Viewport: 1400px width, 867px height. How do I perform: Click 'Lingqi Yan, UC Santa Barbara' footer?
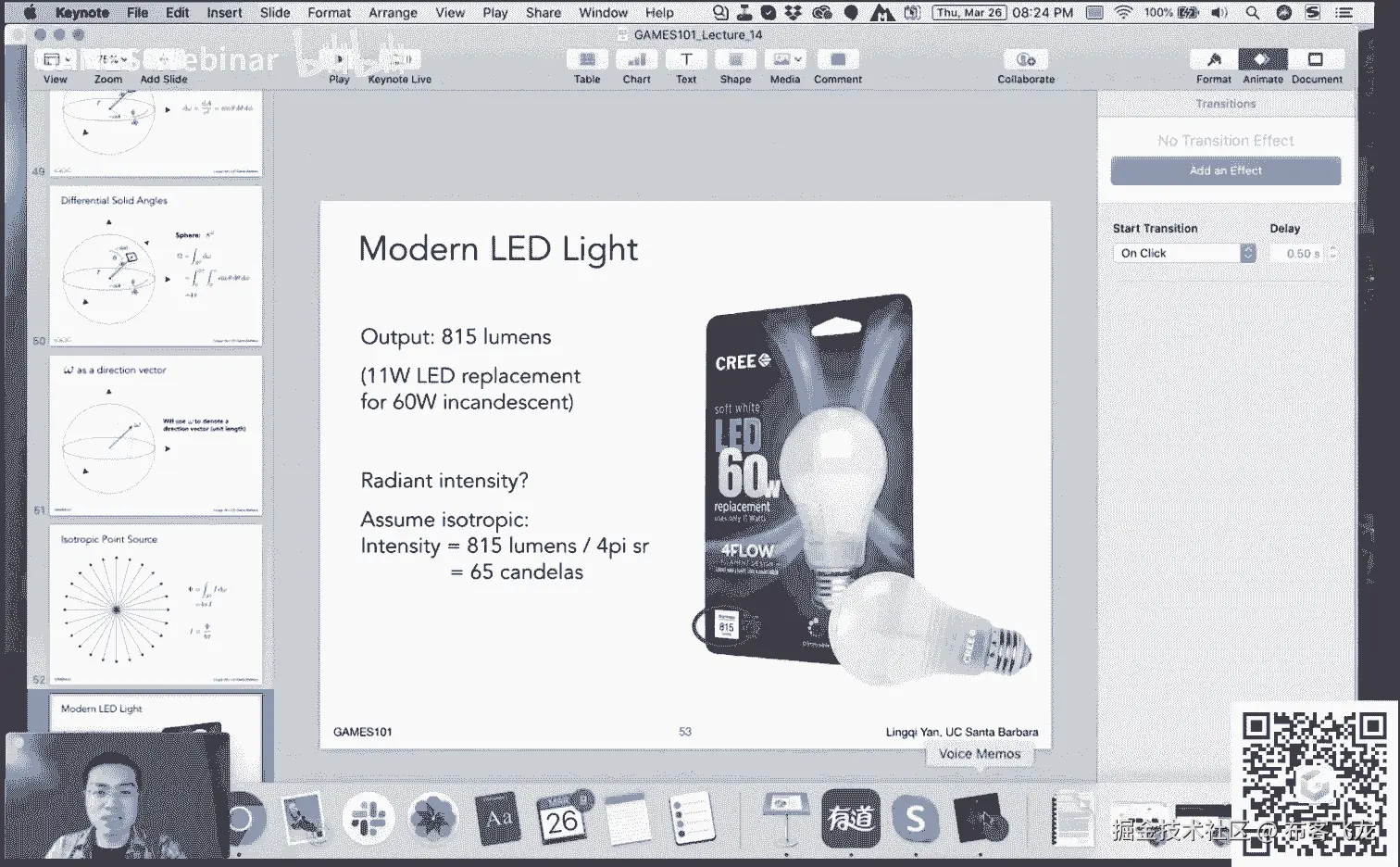click(962, 732)
